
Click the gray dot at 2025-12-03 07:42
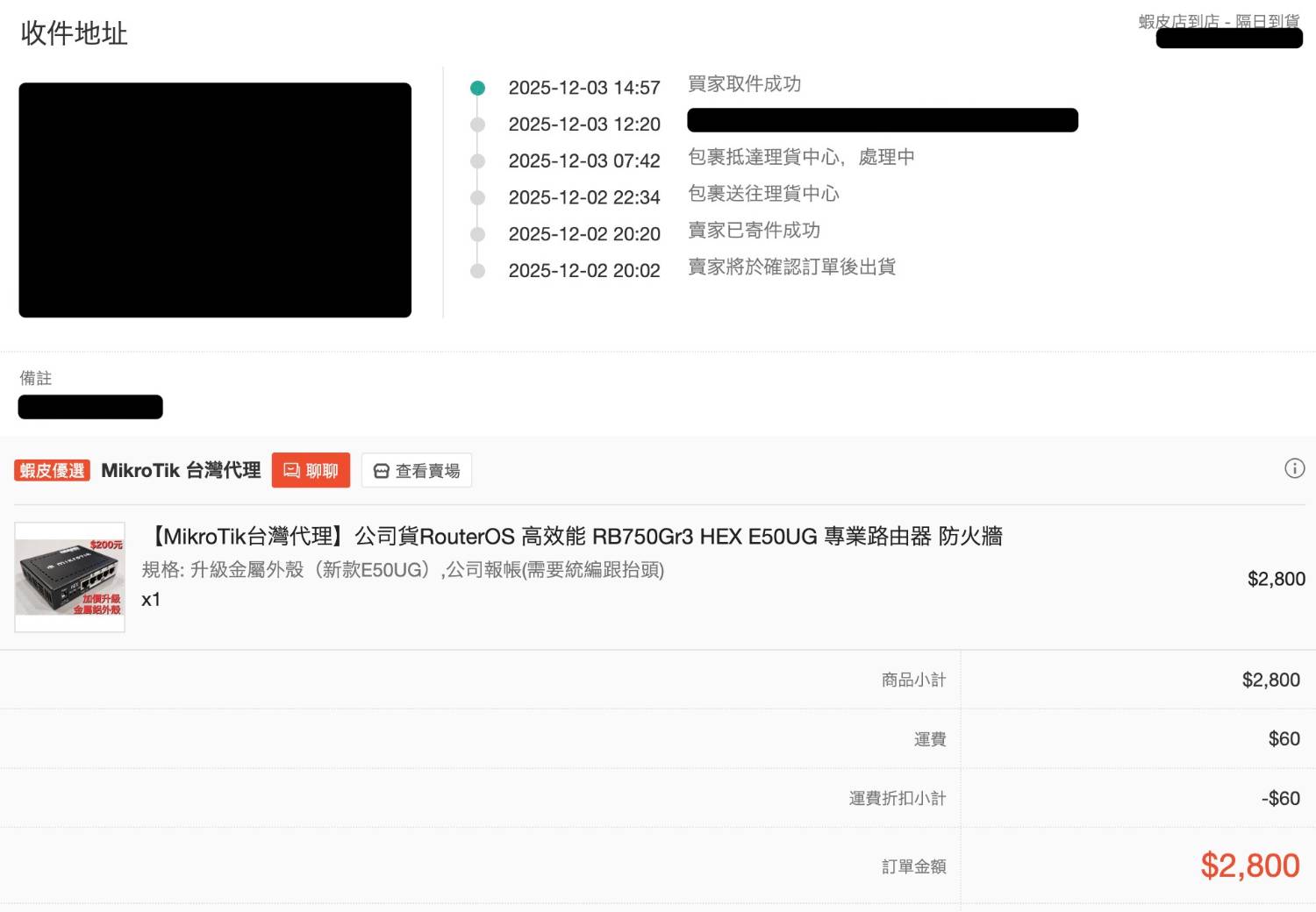pyautogui.click(x=477, y=161)
